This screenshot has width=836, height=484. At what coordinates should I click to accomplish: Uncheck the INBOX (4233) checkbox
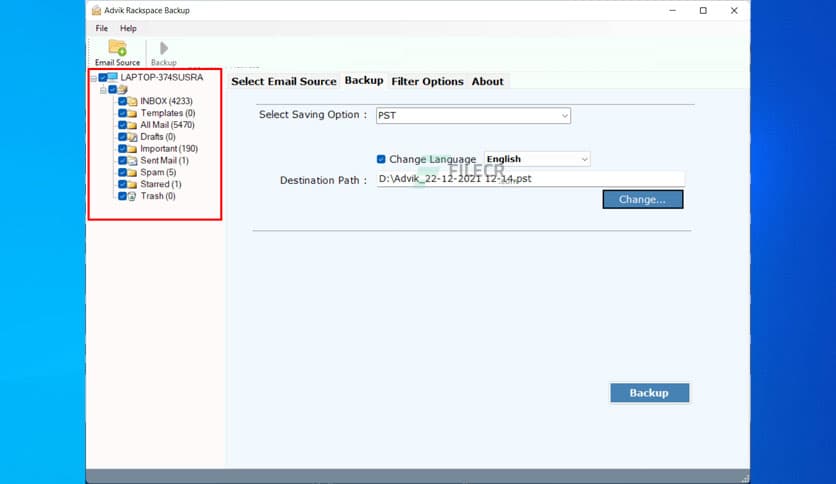click(122, 101)
